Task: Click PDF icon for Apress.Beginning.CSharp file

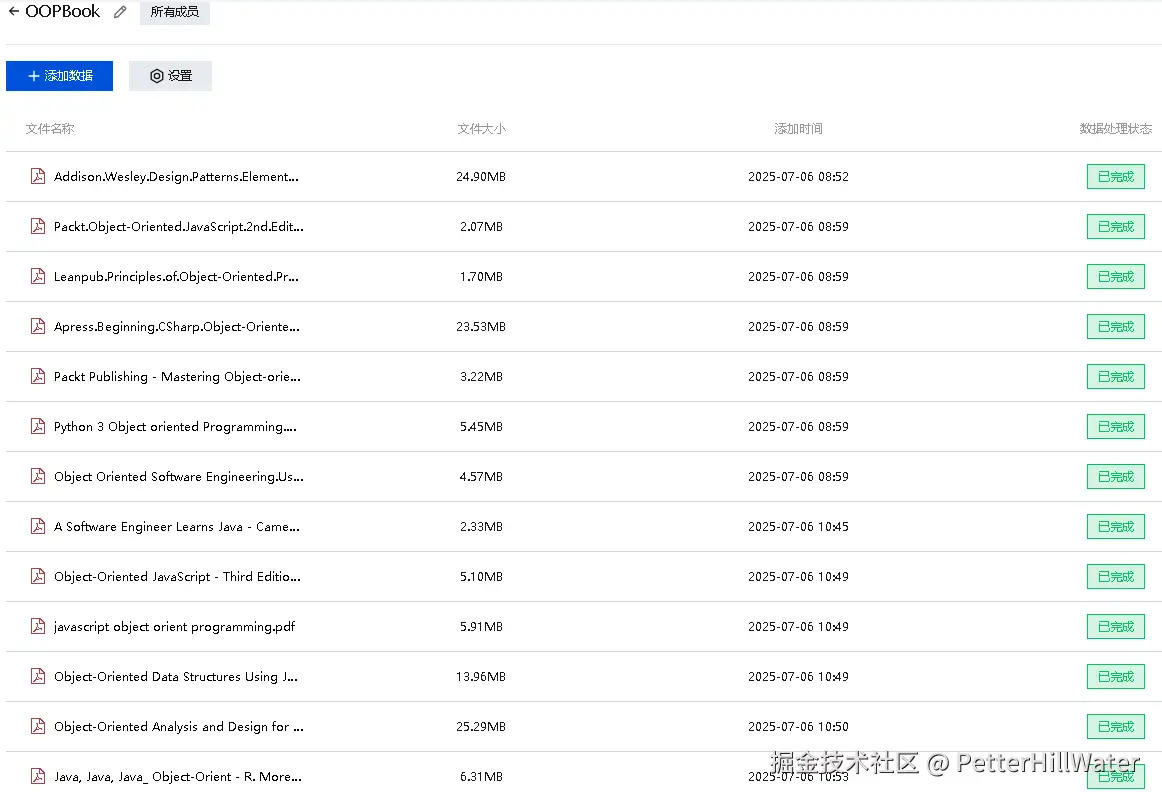Action: click(38, 326)
